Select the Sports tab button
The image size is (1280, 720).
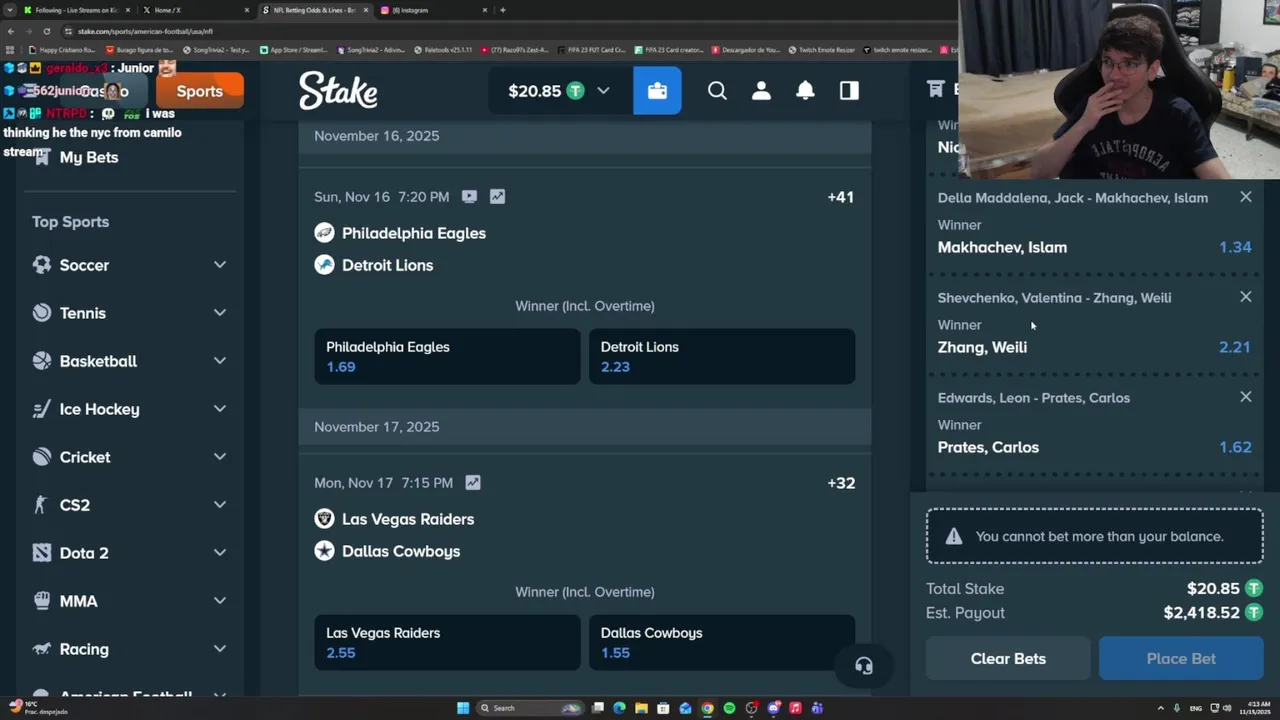coord(199,91)
